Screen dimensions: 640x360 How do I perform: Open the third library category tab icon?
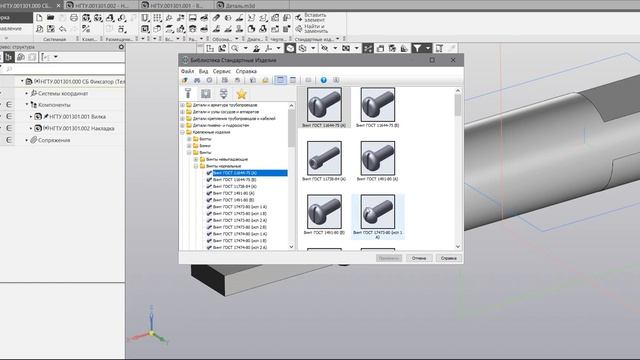pos(224,94)
